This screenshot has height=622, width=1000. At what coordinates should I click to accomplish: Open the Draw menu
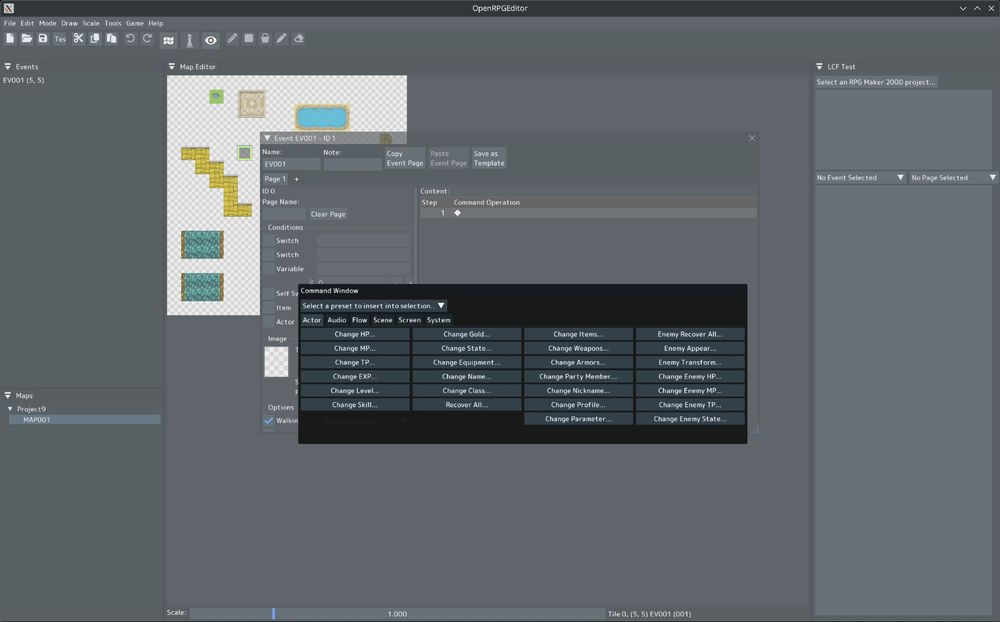(69, 23)
